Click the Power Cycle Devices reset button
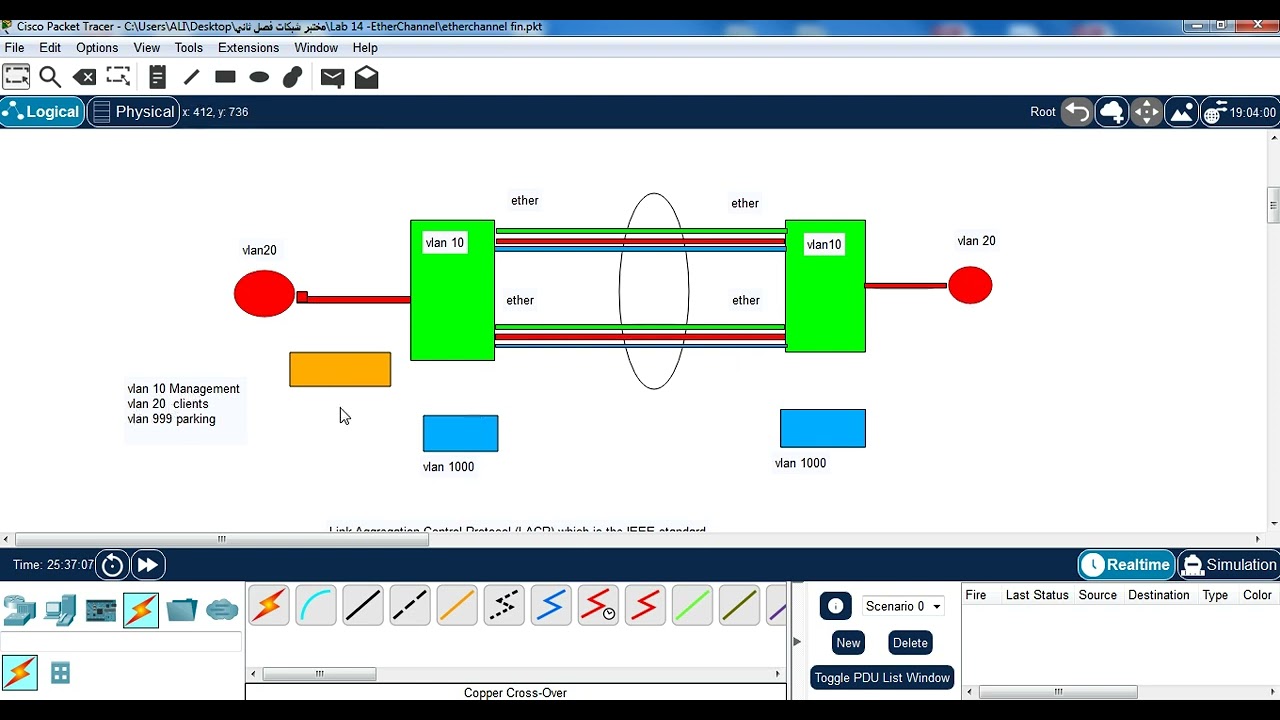This screenshot has height=720, width=1280. (x=113, y=565)
